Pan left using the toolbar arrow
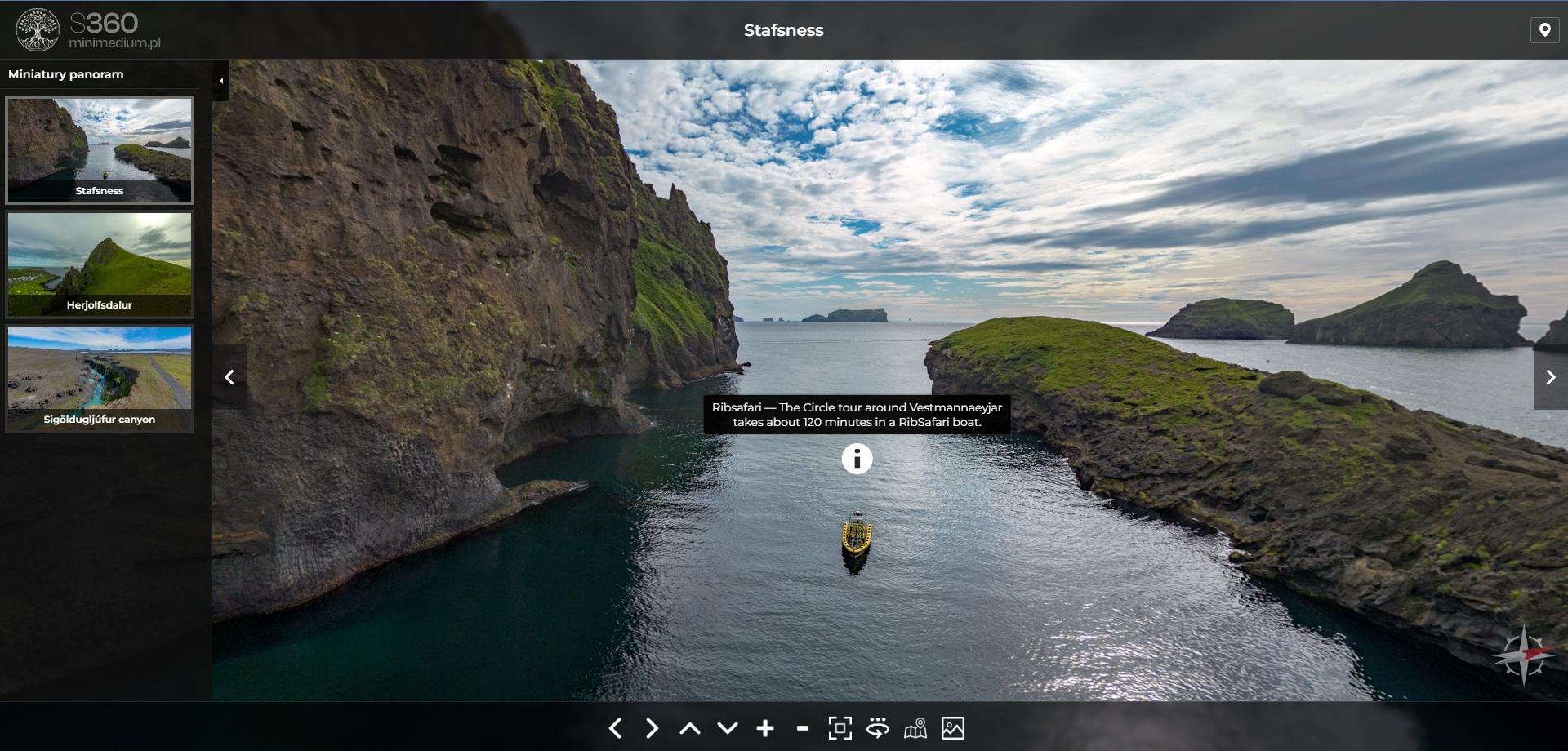 616,728
